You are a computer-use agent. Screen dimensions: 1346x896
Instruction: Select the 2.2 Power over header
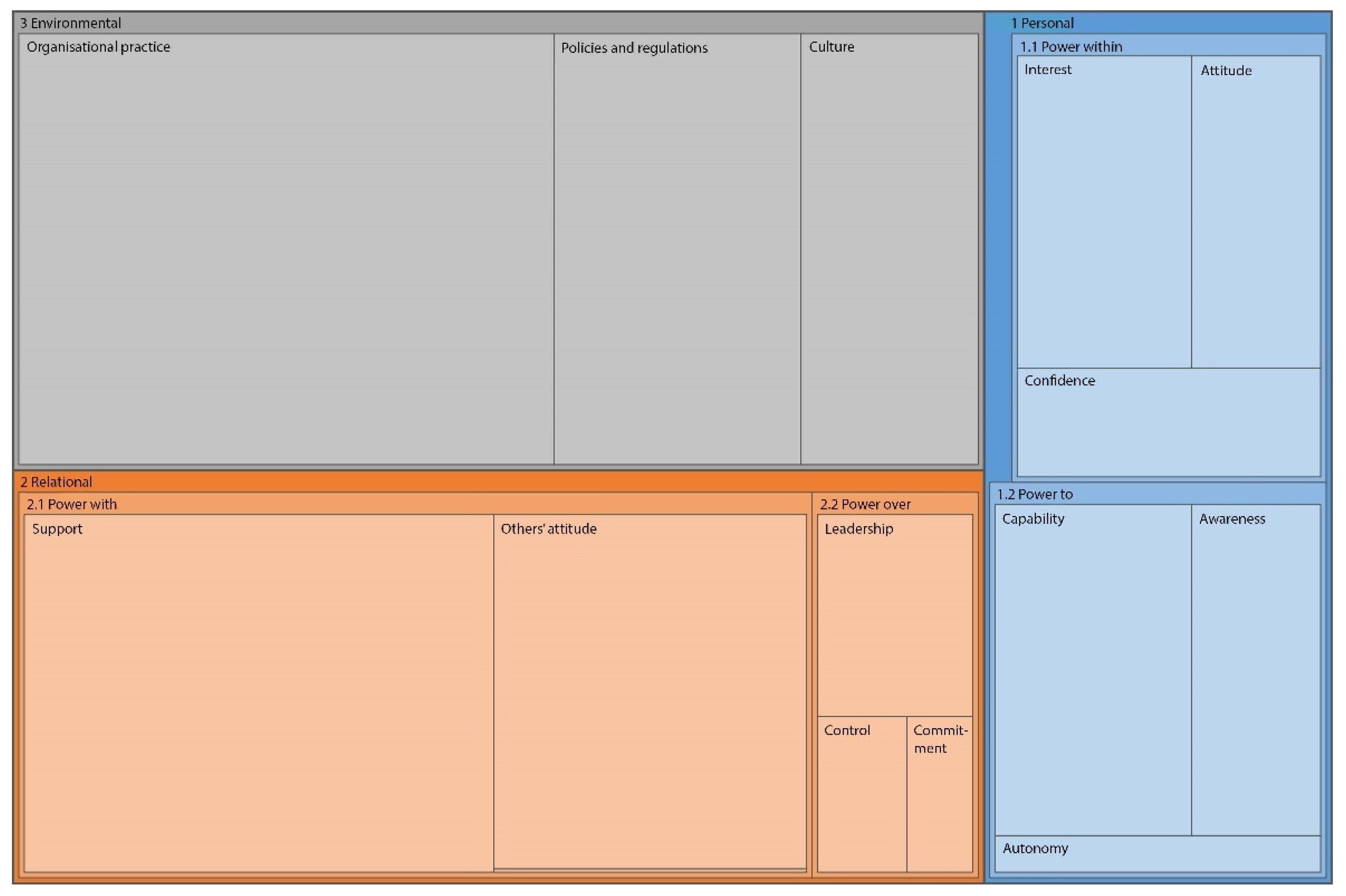(865, 504)
